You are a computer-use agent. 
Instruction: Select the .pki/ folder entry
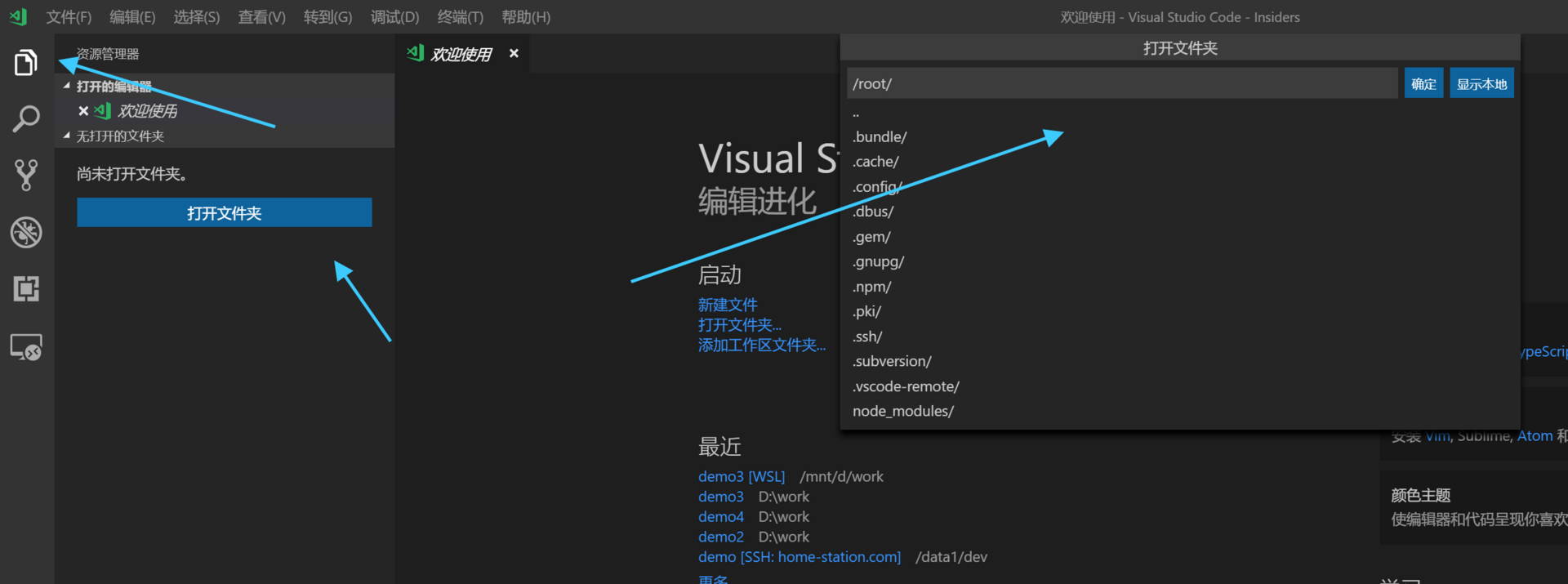click(1180, 311)
